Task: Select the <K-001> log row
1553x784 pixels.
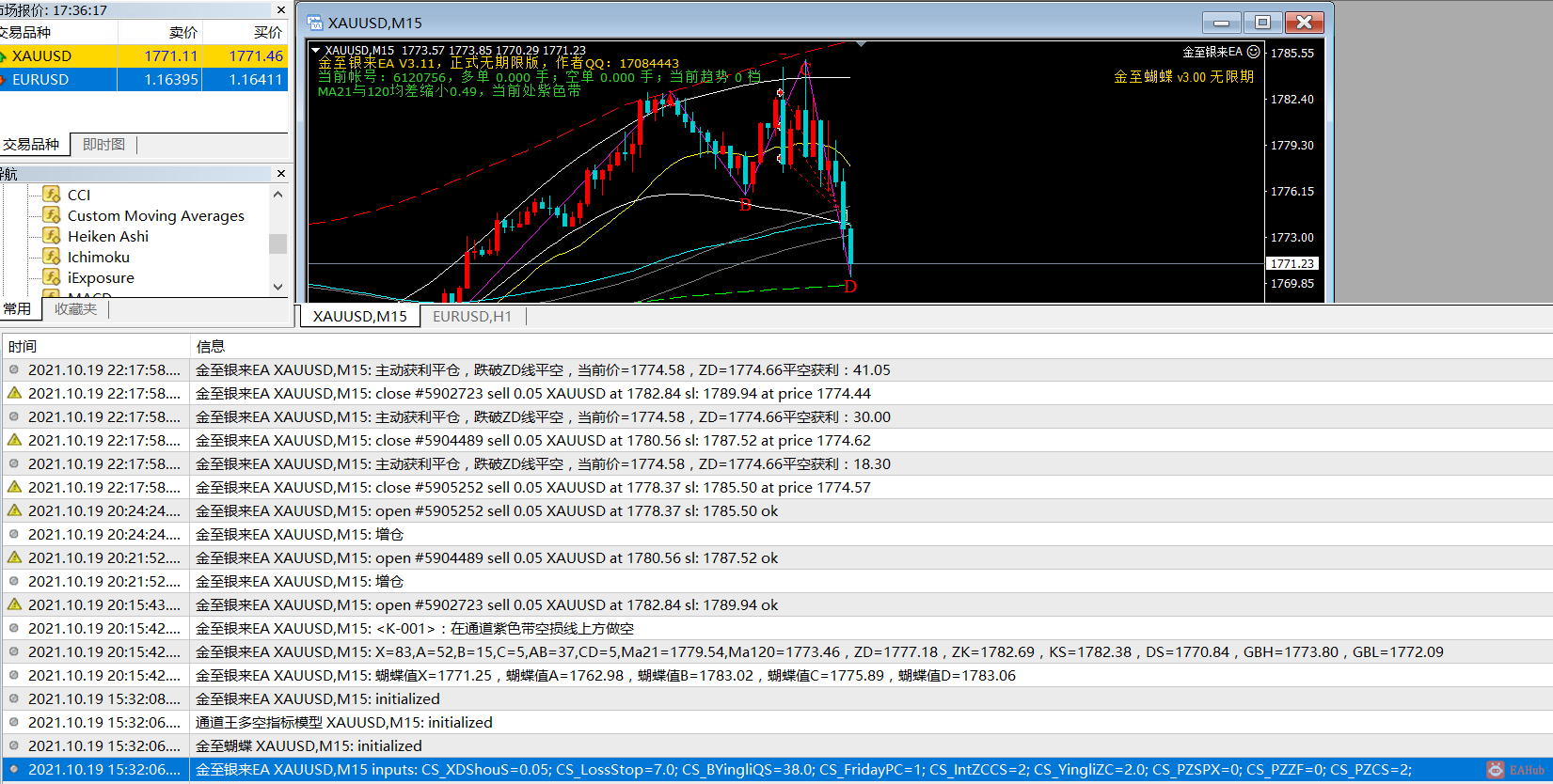Action: tap(777, 628)
